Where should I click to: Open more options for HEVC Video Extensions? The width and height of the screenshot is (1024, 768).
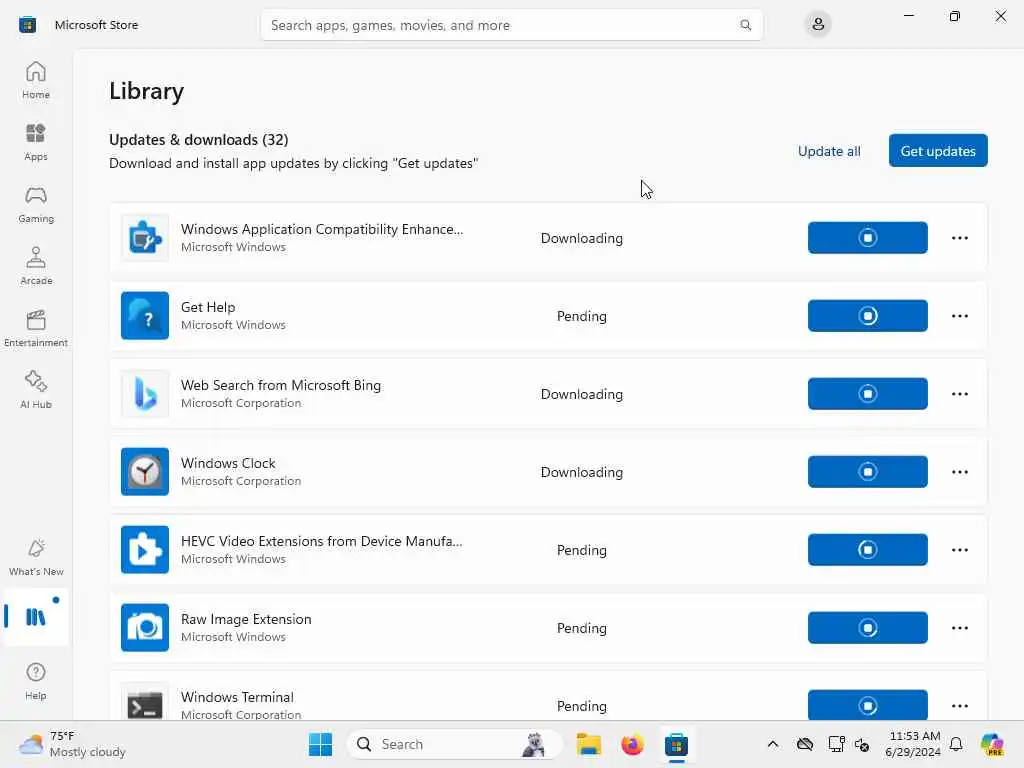coord(959,549)
